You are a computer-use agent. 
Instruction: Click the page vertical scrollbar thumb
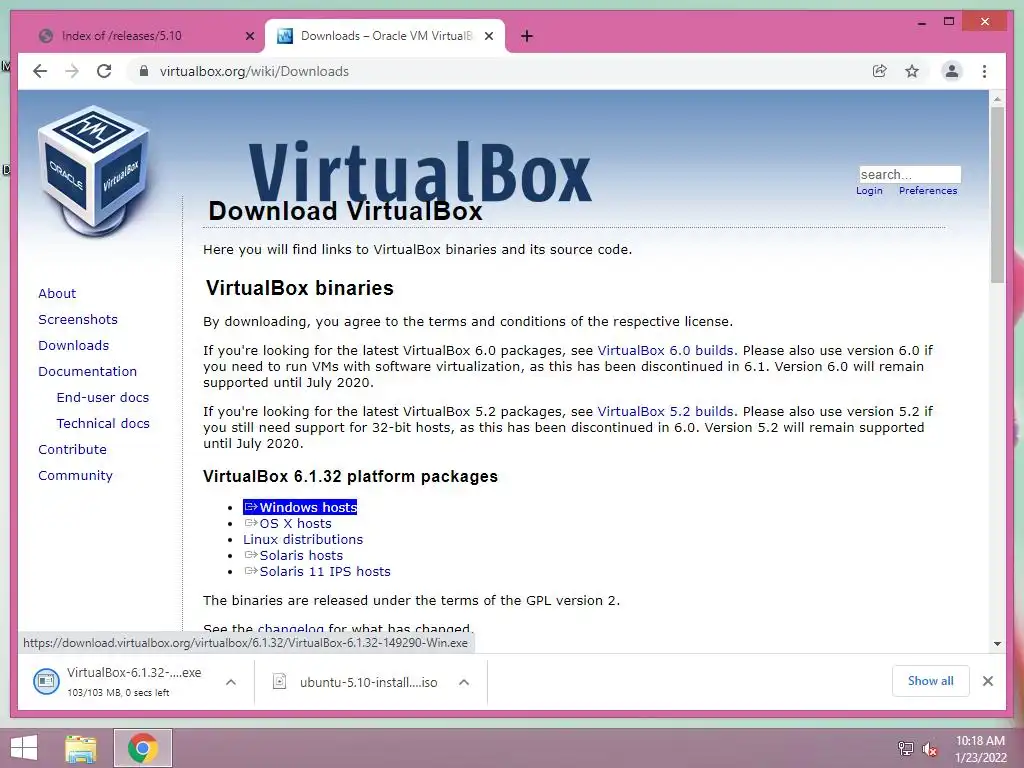(997, 194)
